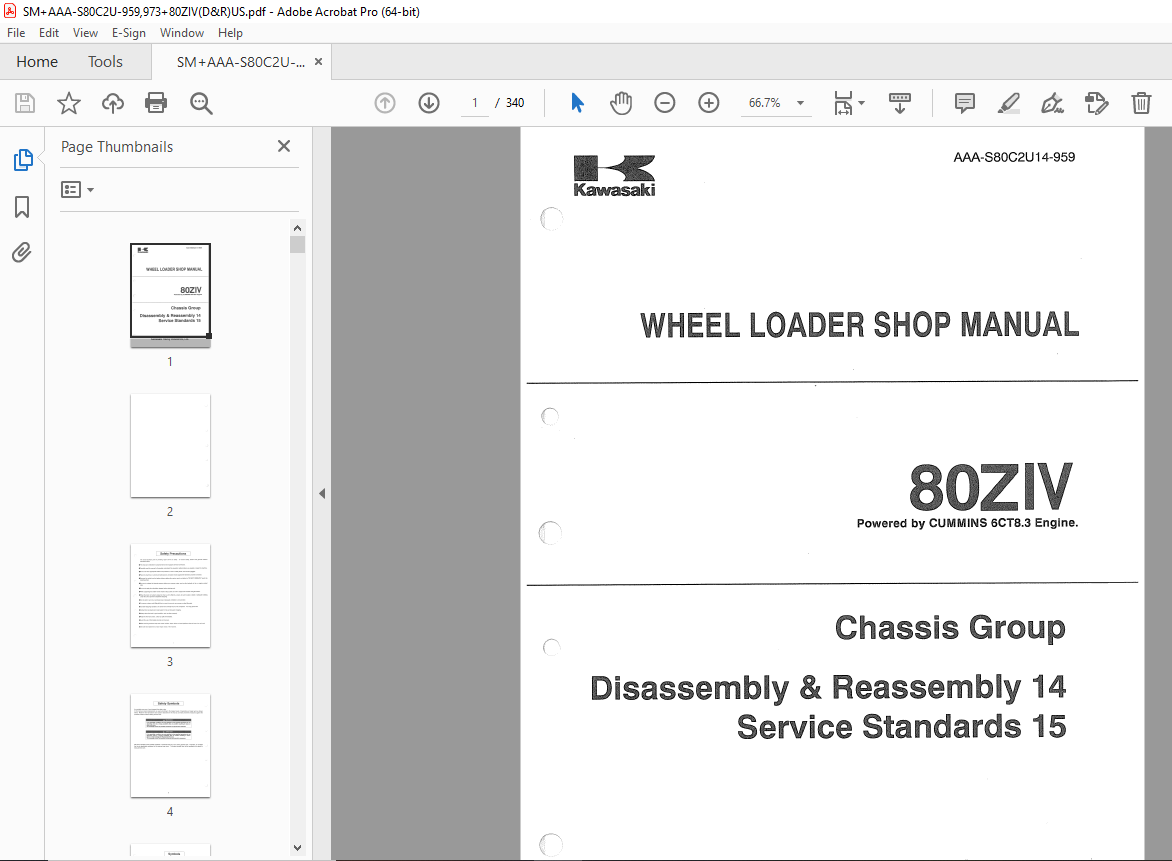Open the Window menu
This screenshot has height=861, width=1172.
(x=182, y=33)
